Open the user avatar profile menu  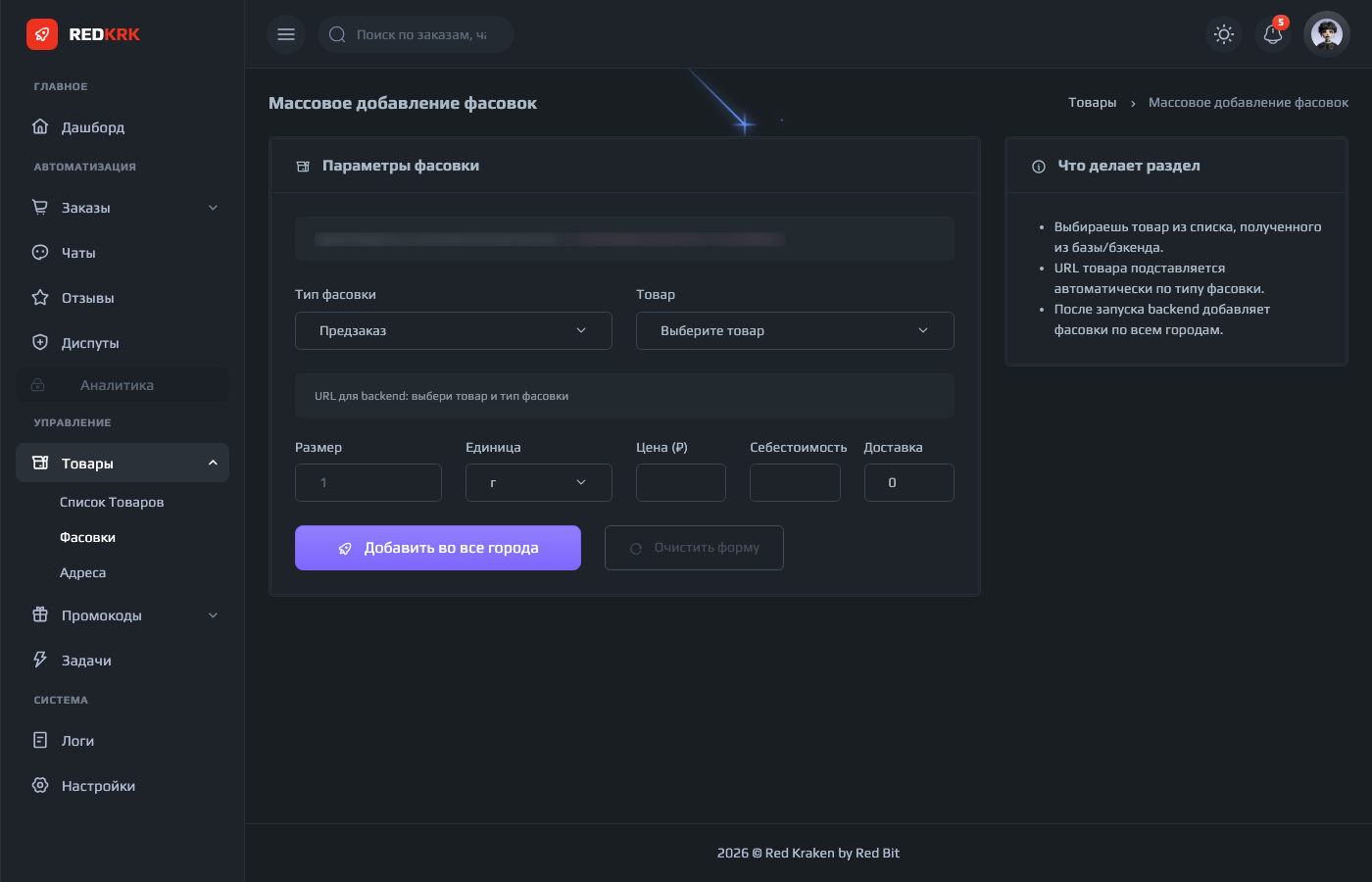1327,34
